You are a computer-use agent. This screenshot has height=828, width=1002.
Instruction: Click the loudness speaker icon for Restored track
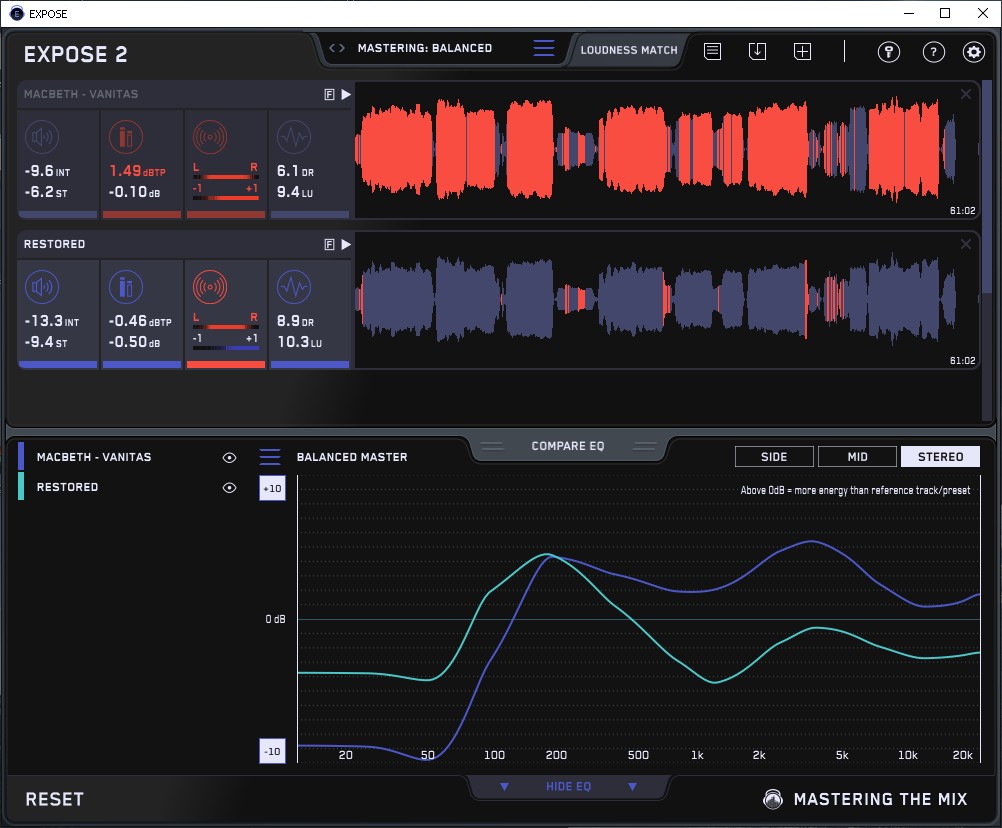coord(41,288)
